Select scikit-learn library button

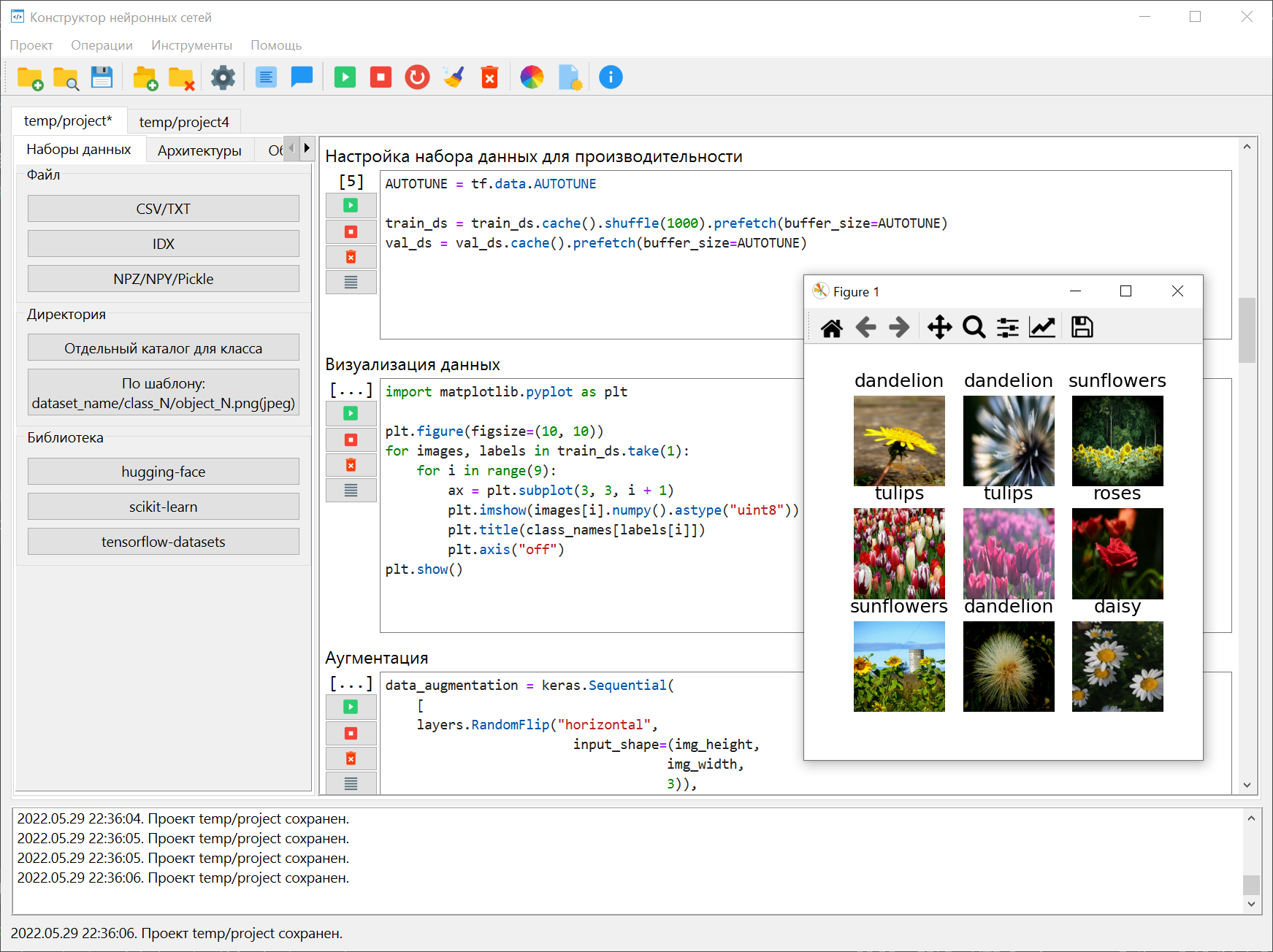point(164,507)
